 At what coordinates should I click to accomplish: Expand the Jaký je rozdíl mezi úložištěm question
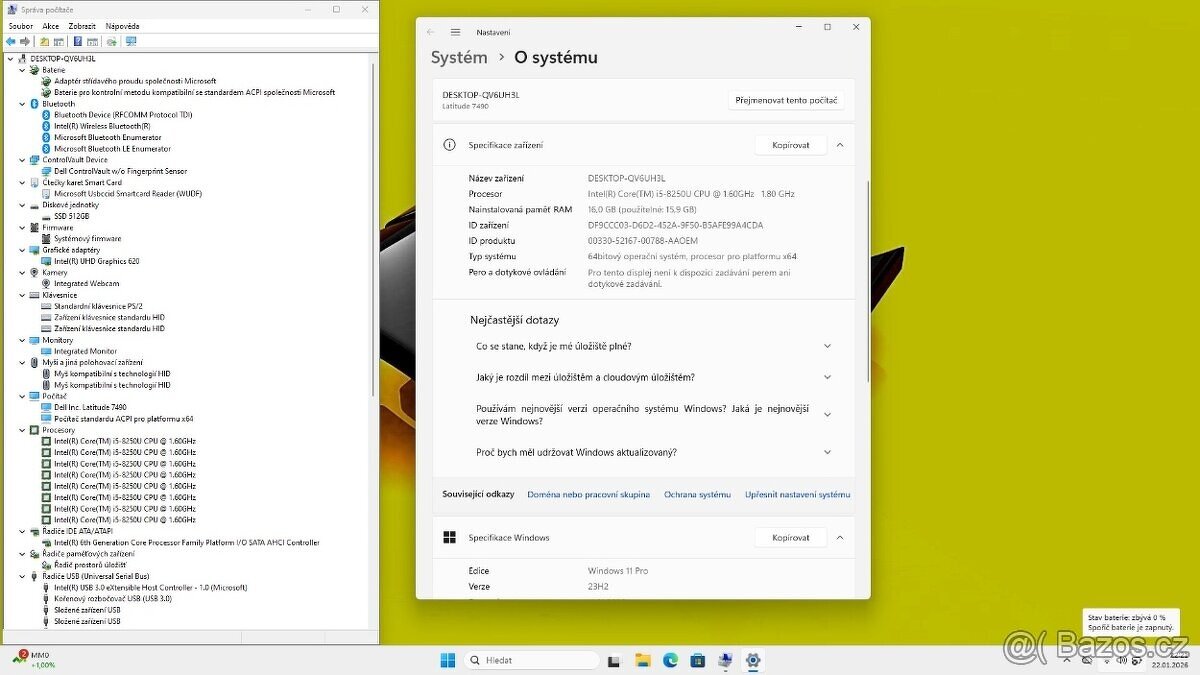pyautogui.click(x=827, y=375)
